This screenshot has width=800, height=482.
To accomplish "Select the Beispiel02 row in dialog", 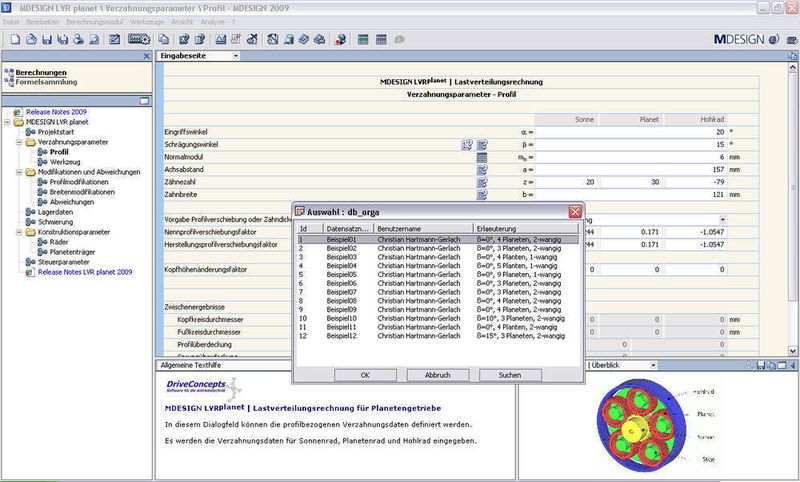I will click(x=438, y=248).
